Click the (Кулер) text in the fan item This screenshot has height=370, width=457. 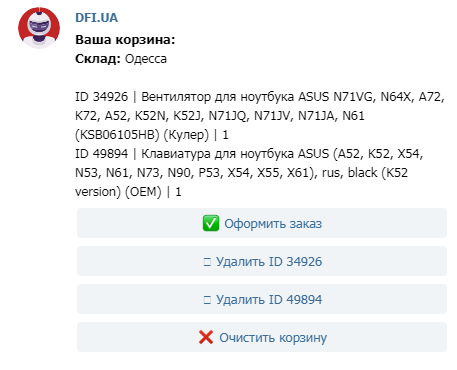pos(186,135)
